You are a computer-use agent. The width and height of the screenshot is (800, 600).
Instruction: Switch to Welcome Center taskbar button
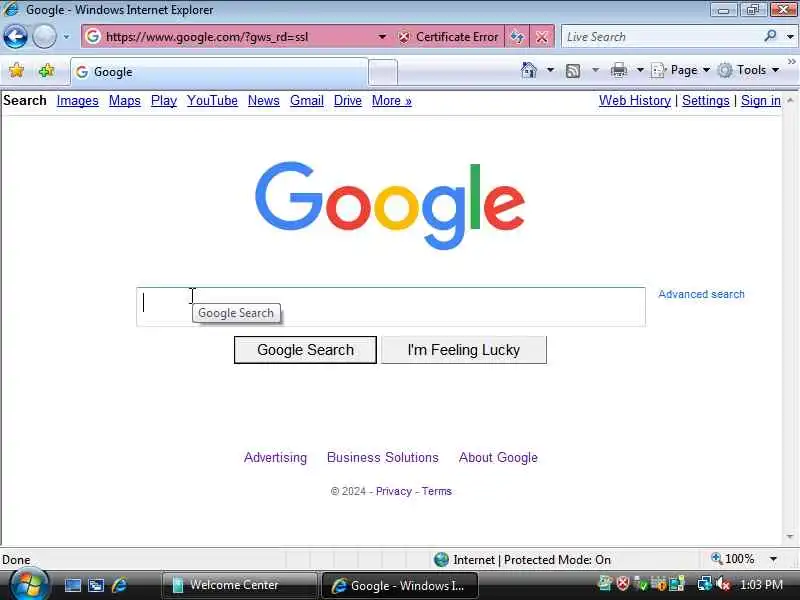click(239, 585)
